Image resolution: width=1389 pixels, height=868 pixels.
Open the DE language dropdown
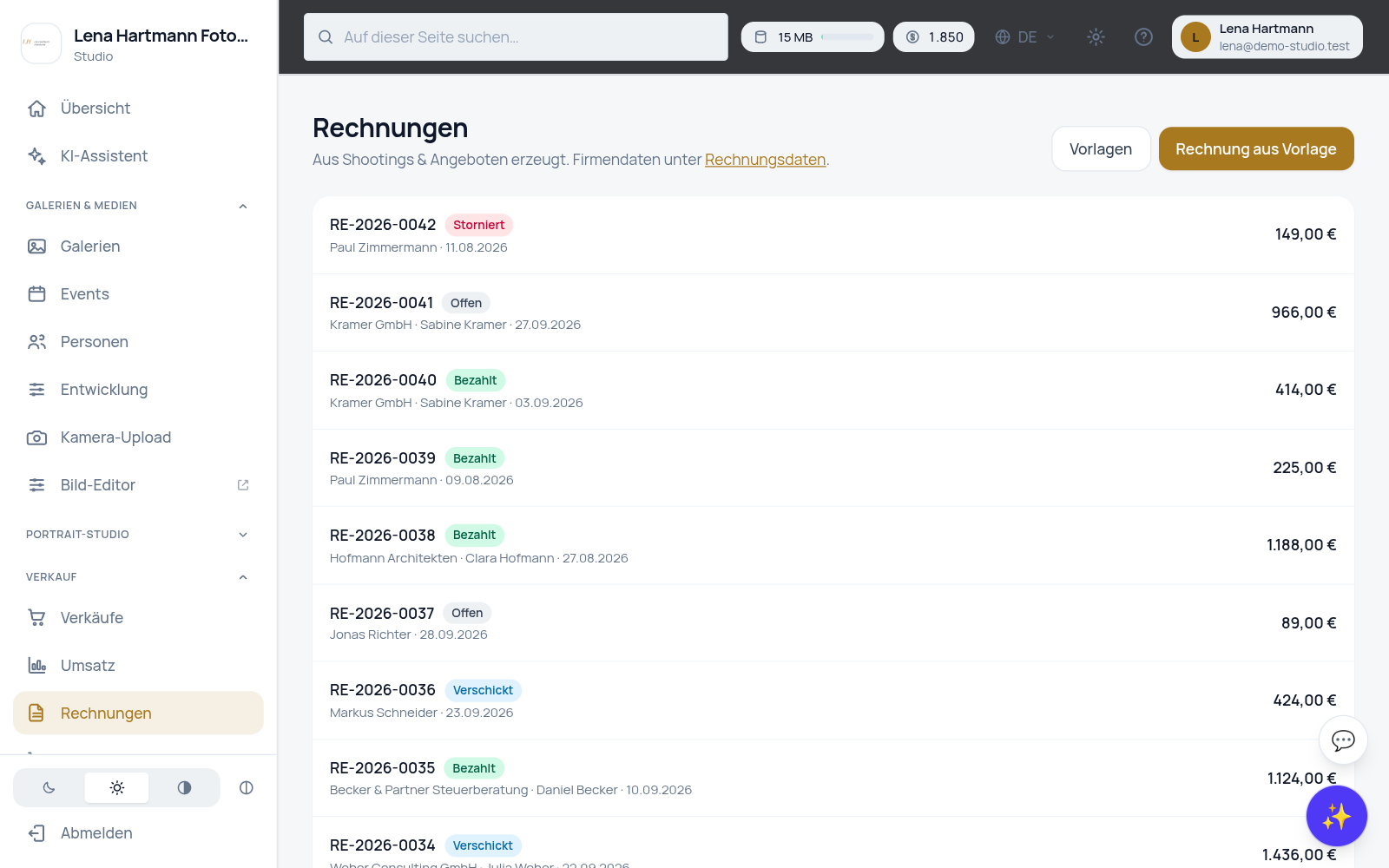pos(1025,37)
